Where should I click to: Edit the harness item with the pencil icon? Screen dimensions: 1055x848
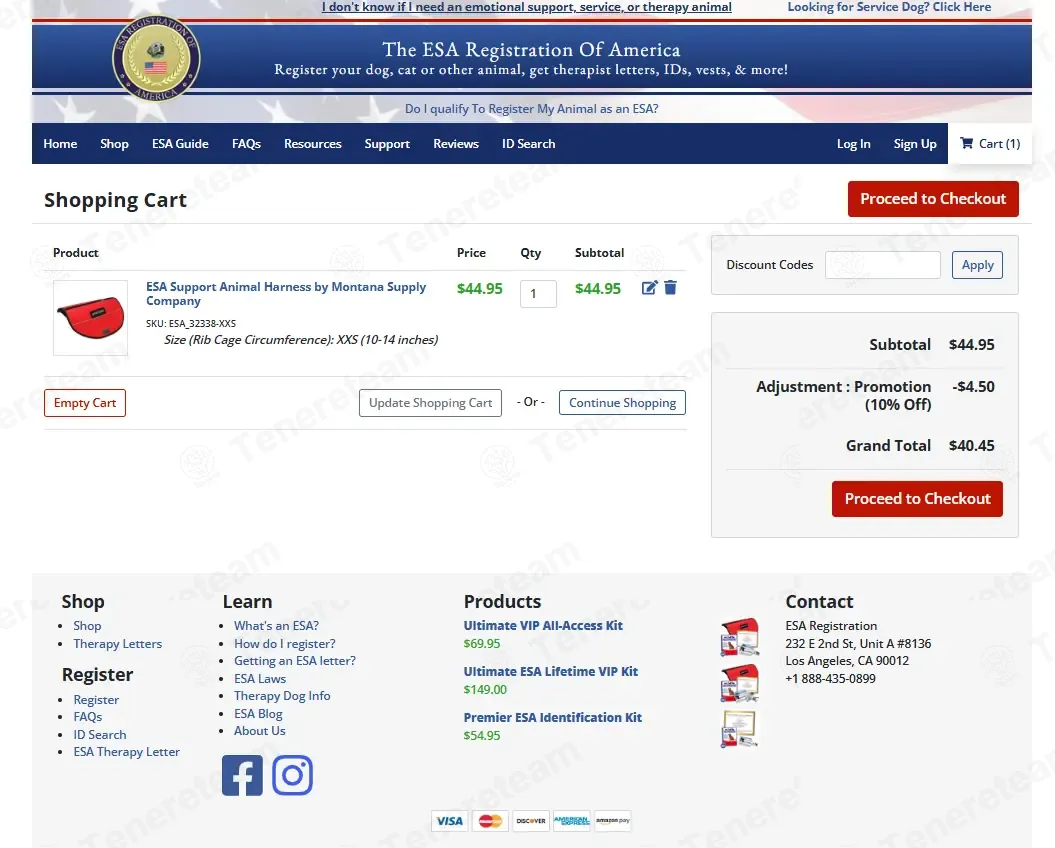coord(649,288)
